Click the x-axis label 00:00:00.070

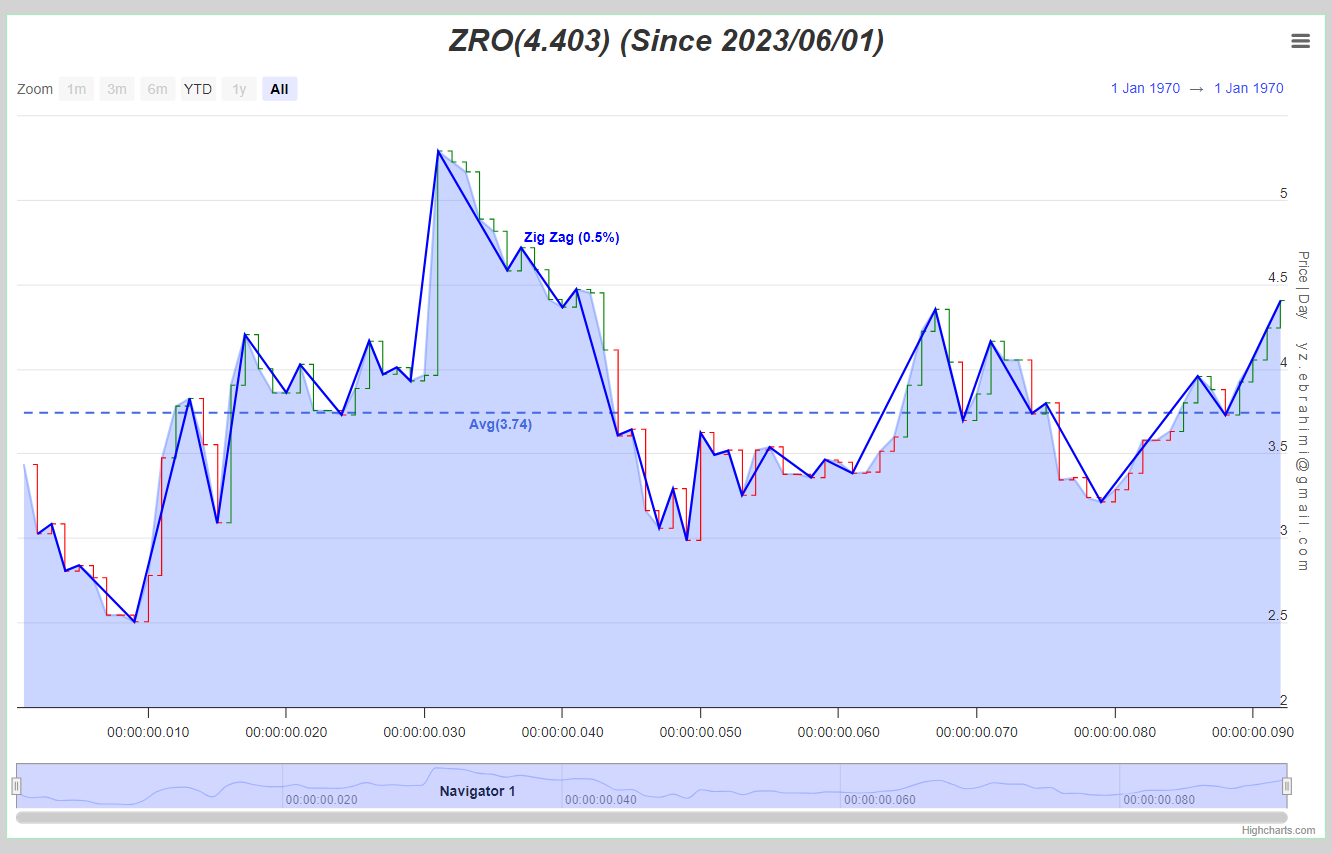(976, 732)
